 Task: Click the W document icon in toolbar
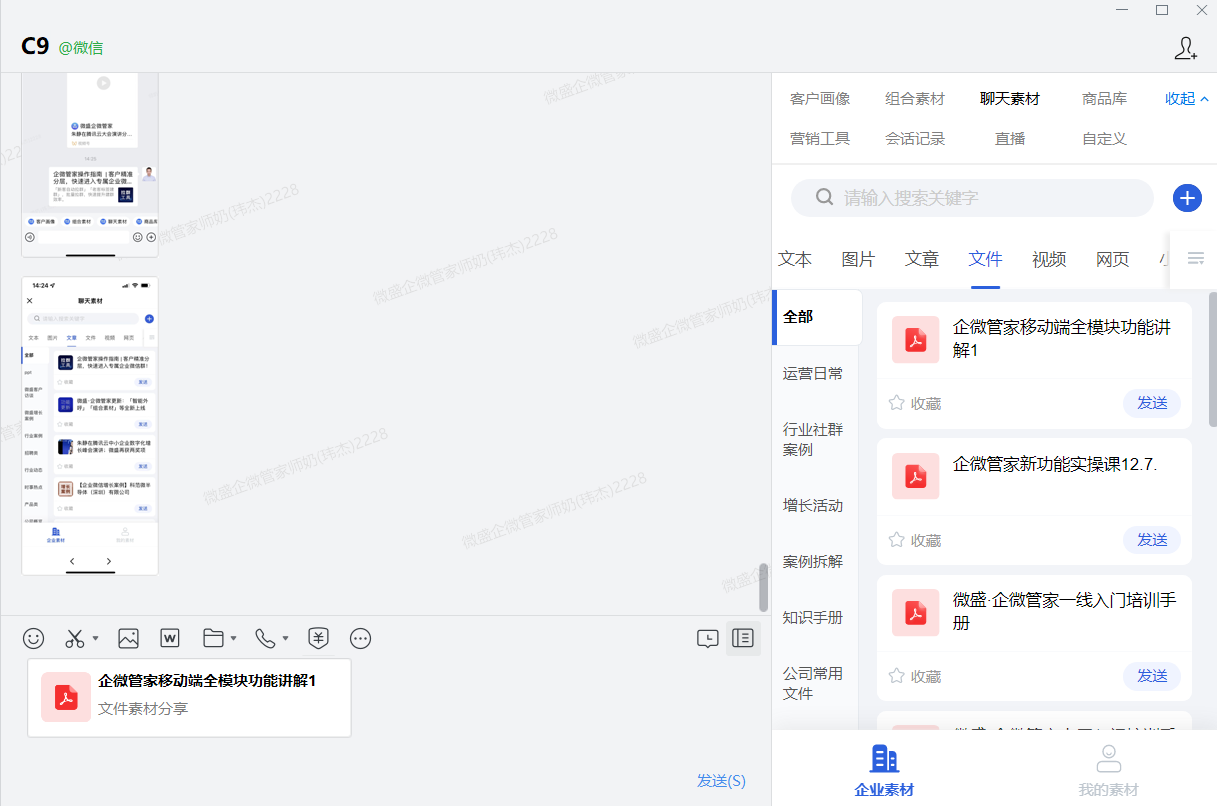tap(170, 638)
